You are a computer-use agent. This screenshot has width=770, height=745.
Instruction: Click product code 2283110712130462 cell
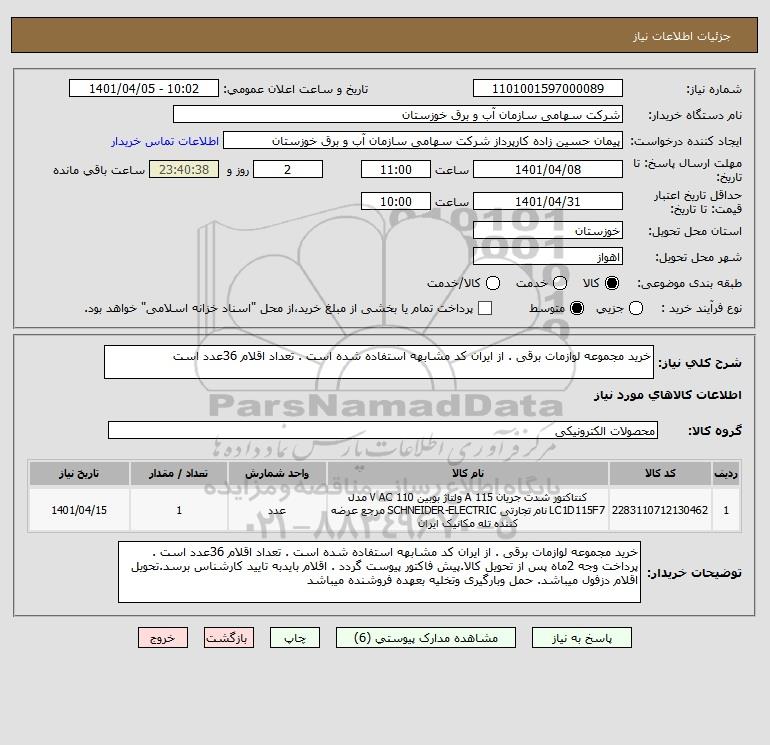tap(660, 510)
